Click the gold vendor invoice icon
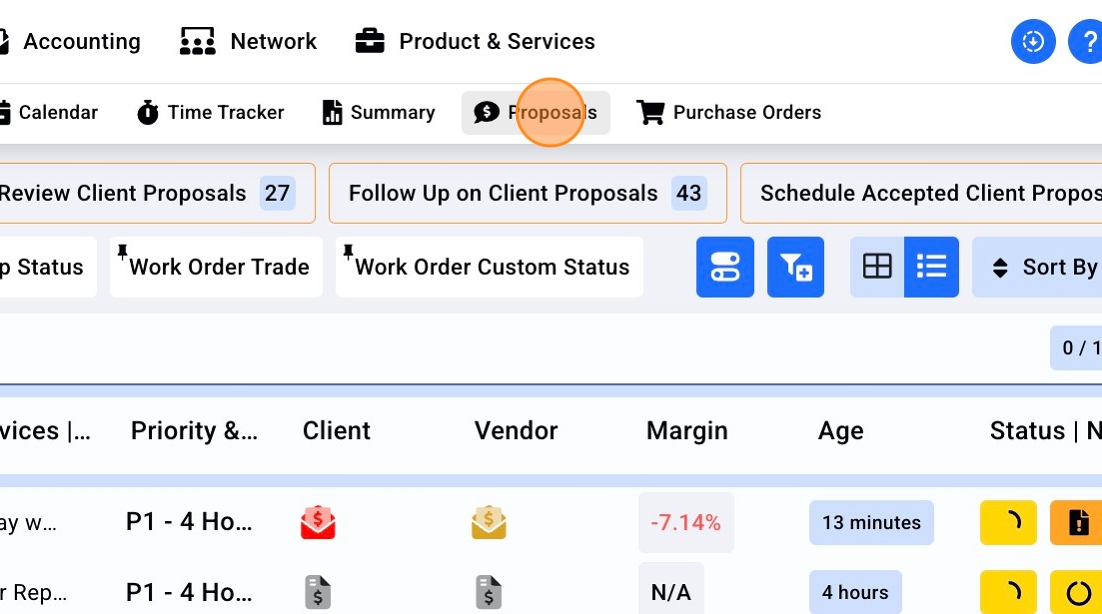This screenshot has width=1102, height=614. [x=489, y=523]
